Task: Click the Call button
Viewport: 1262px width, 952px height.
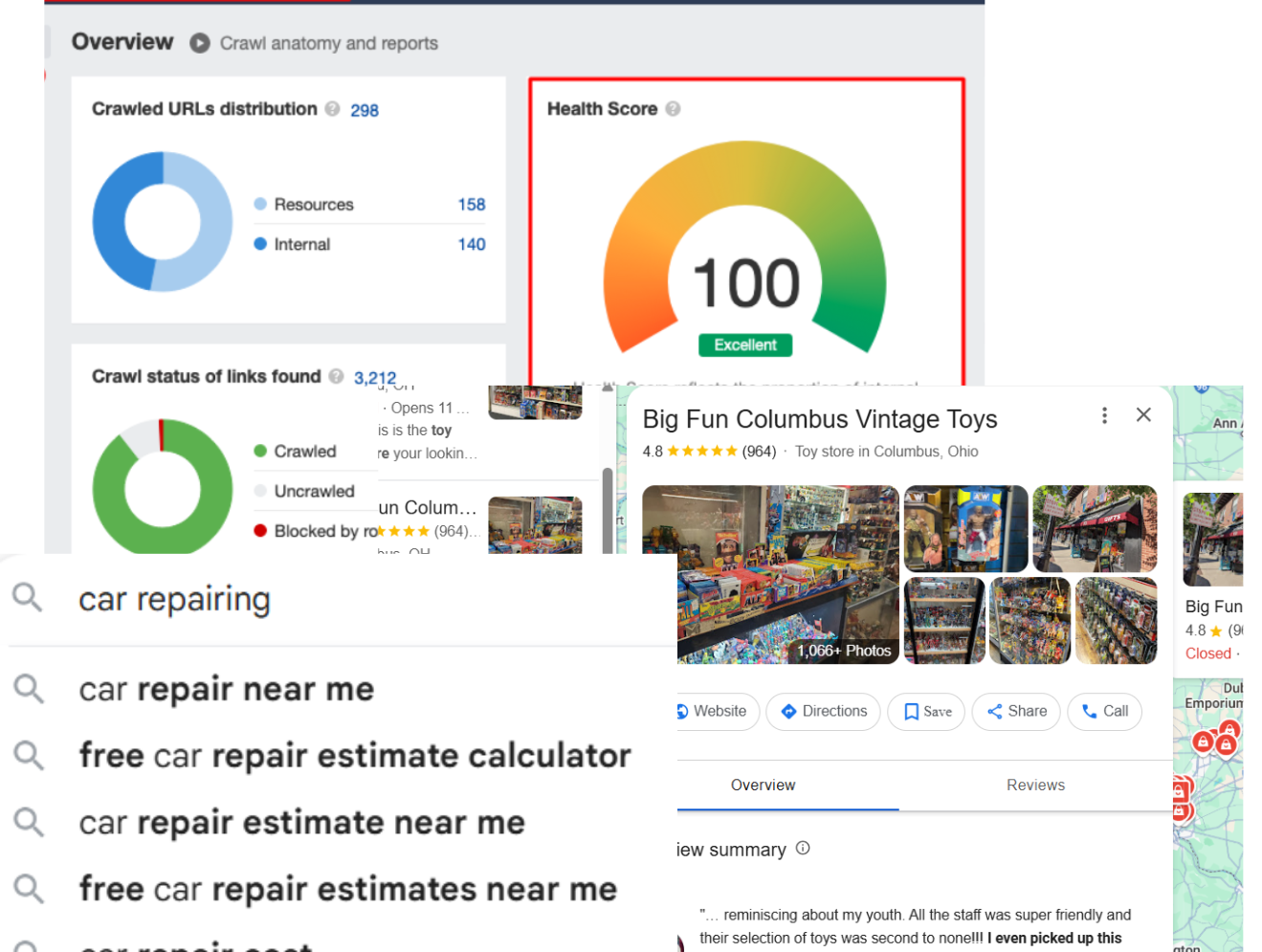Action: [x=1104, y=712]
